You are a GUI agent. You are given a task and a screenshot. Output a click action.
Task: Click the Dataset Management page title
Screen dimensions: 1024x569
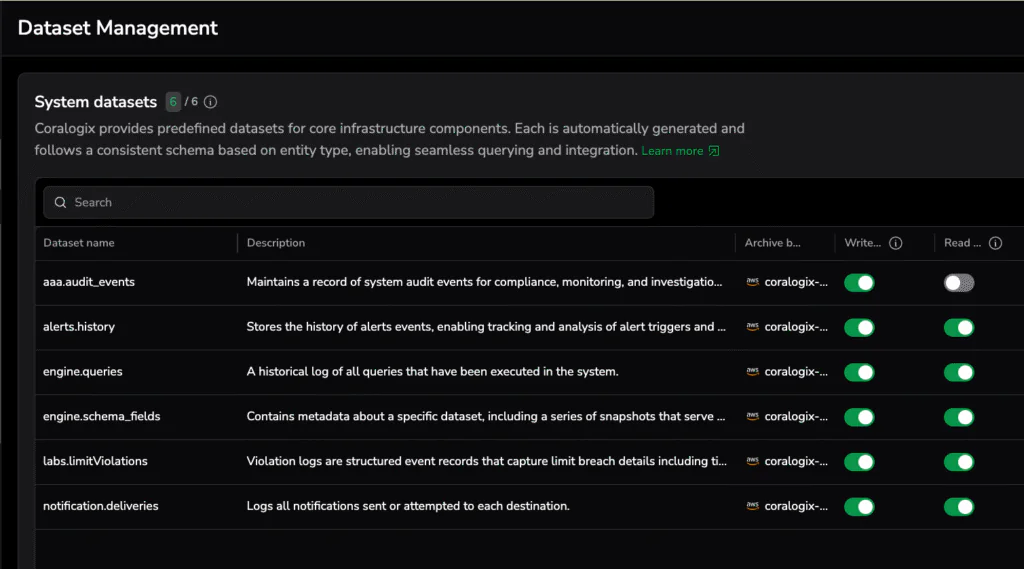point(118,28)
